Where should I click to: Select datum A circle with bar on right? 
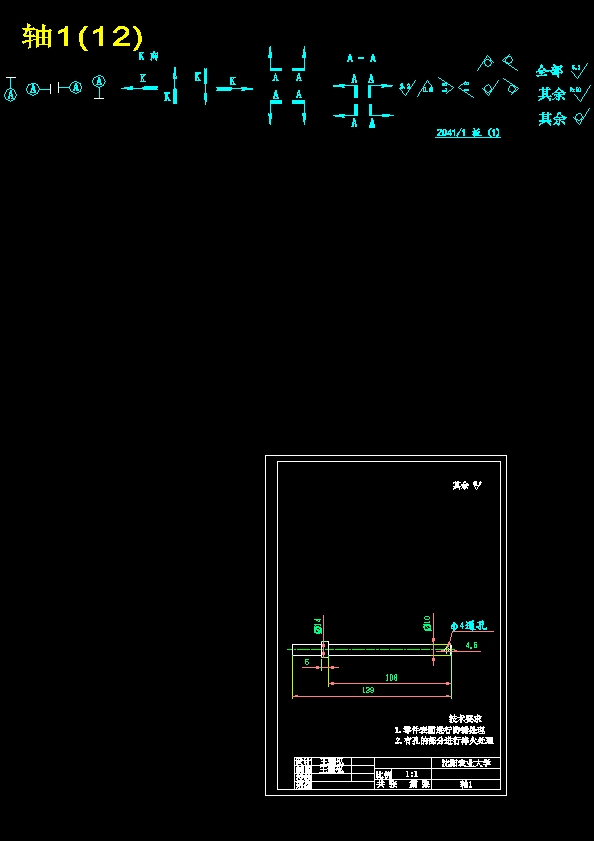click(38, 89)
